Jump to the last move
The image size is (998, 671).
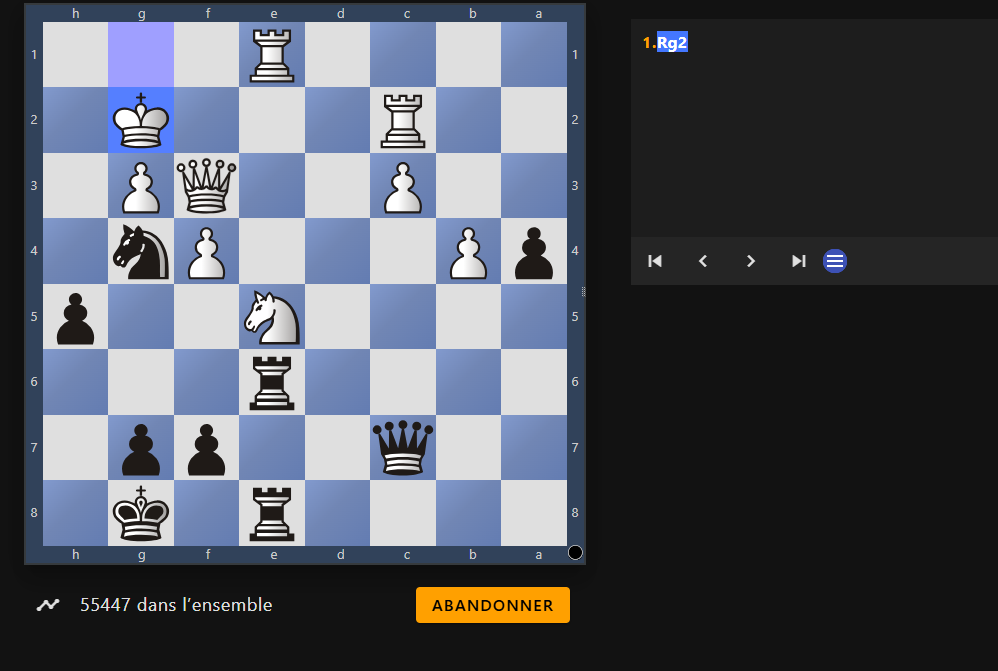pyautogui.click(x=799, y=261)
